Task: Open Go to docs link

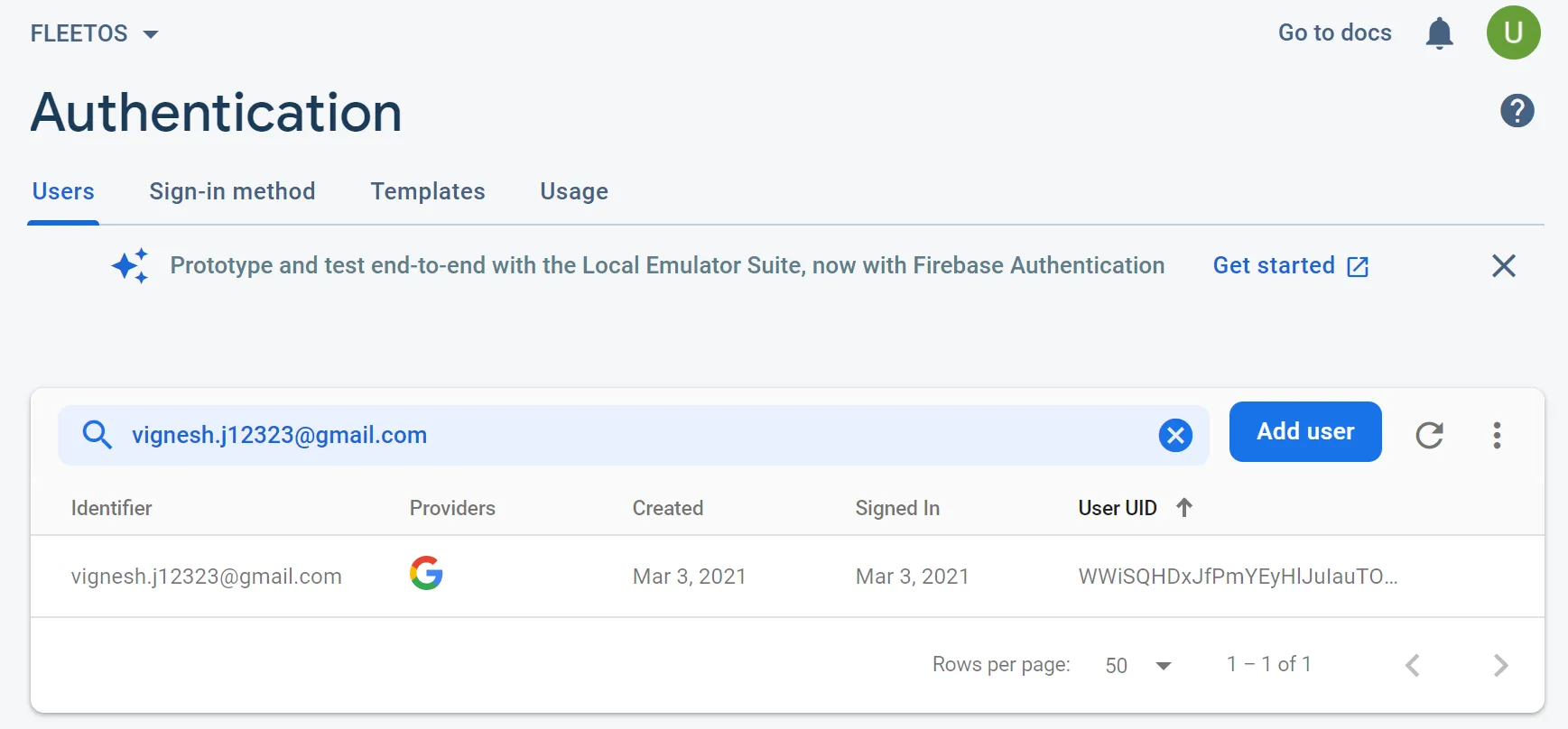Action: click(1334, 32)
